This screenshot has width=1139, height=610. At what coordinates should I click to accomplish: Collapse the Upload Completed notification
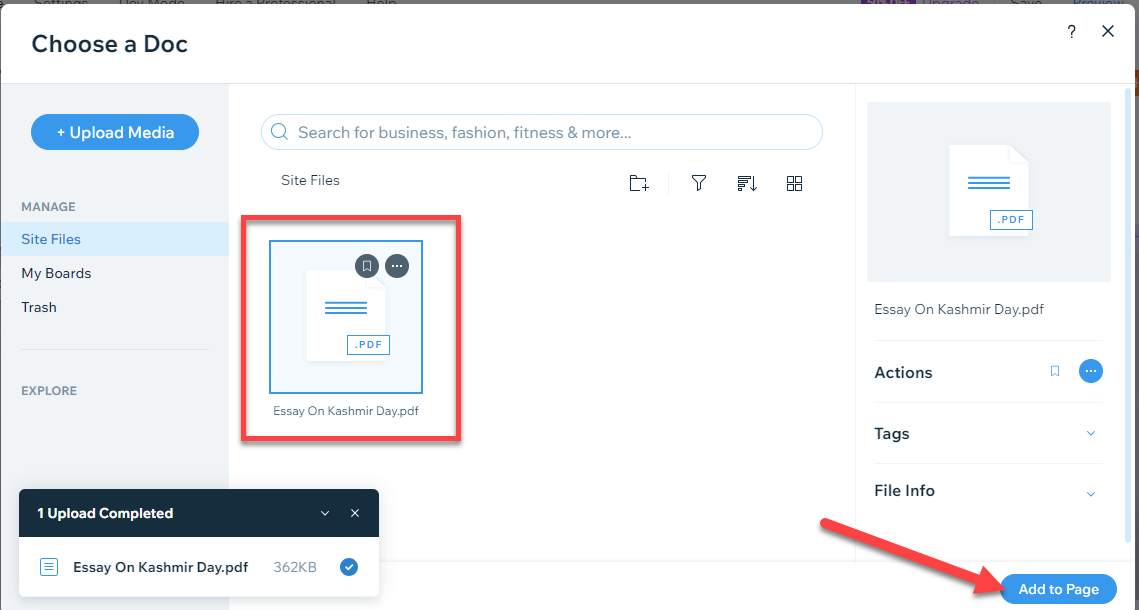point(324,512)
